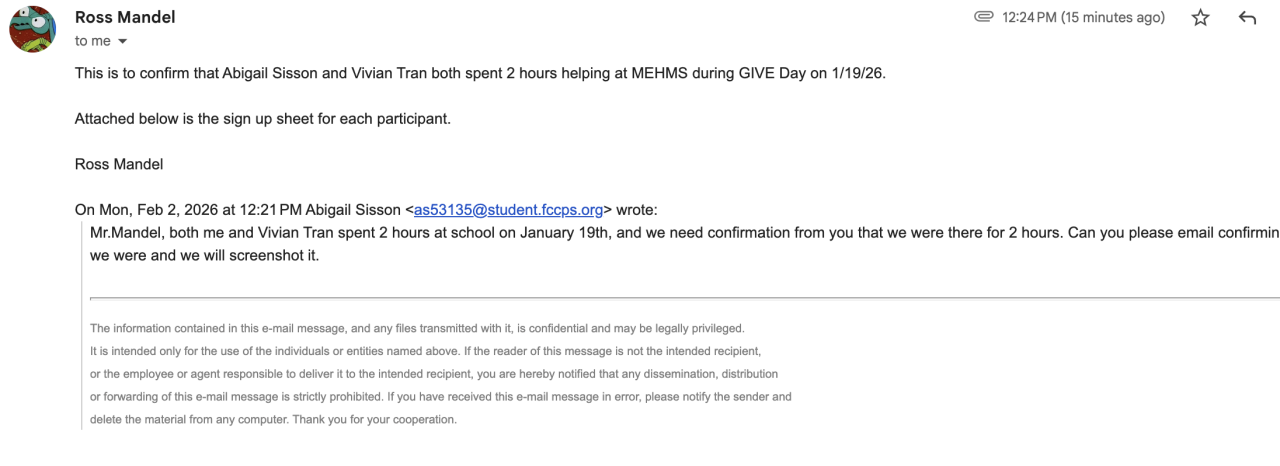Click Ross Mandel's profile avatar
Viewport: 1280px width, 466px height.
[x=32, y=29]
